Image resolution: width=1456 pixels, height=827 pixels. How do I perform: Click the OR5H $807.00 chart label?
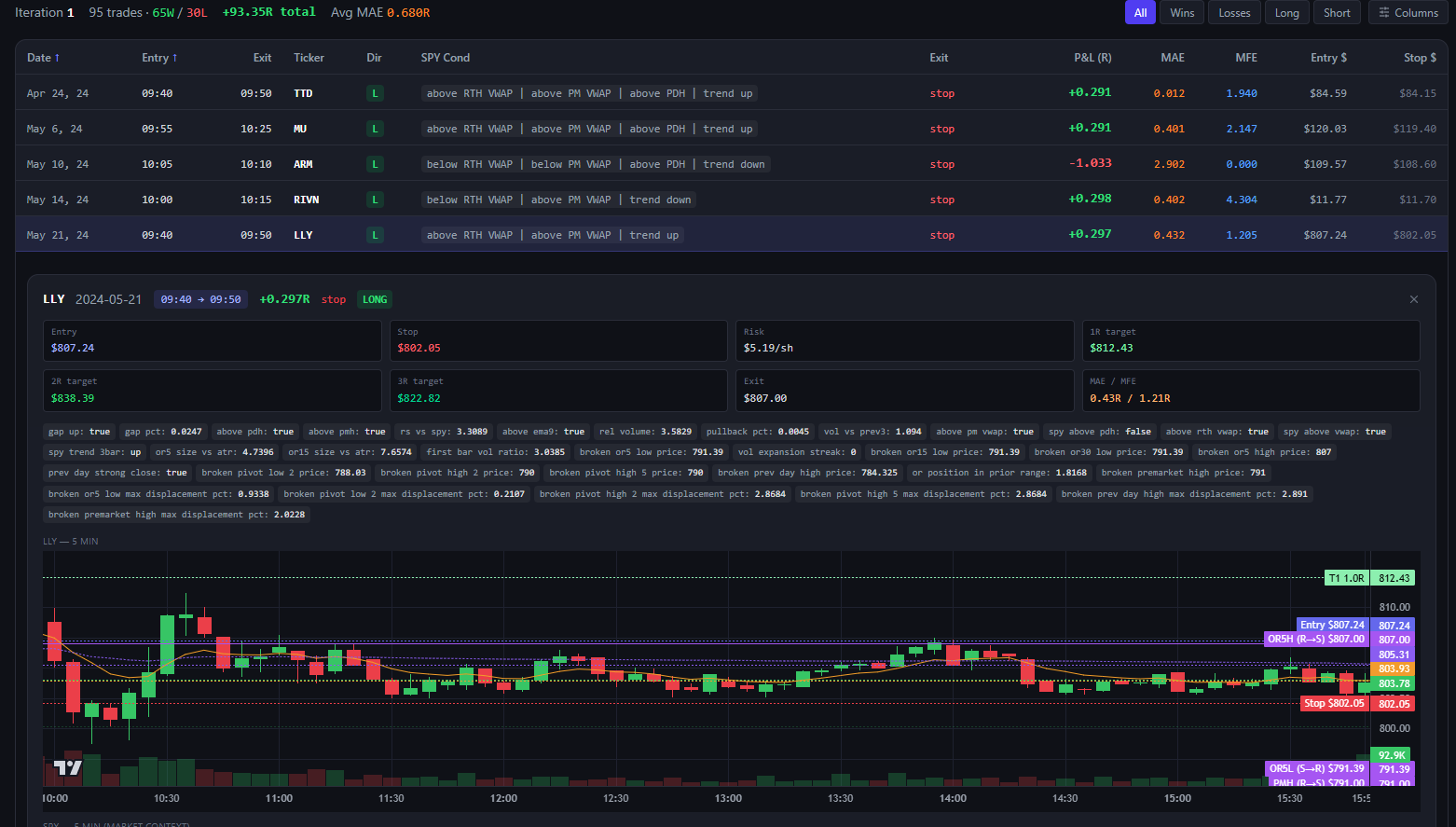tap(1315, 639)
